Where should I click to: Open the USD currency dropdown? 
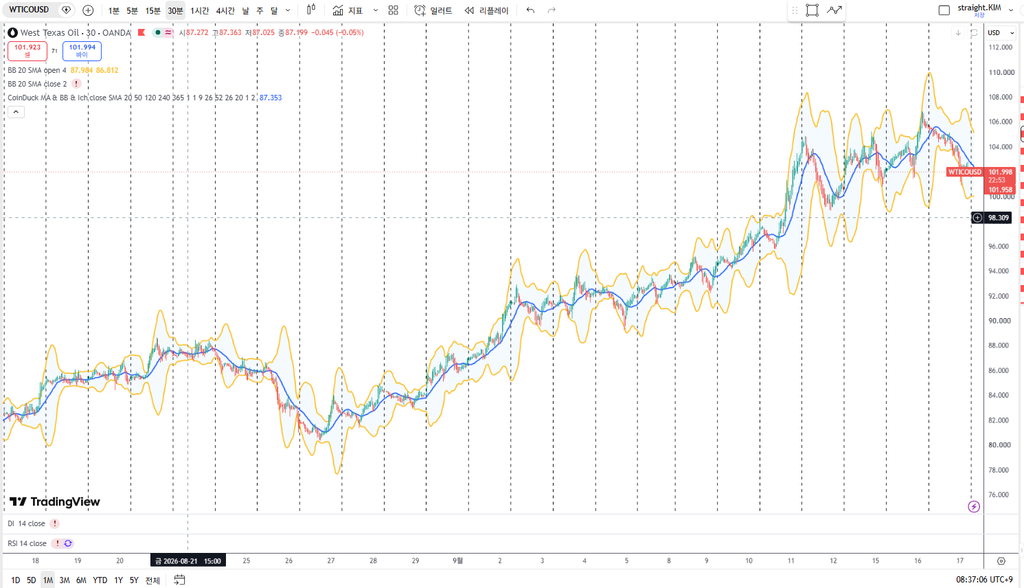pos(1000,33)
